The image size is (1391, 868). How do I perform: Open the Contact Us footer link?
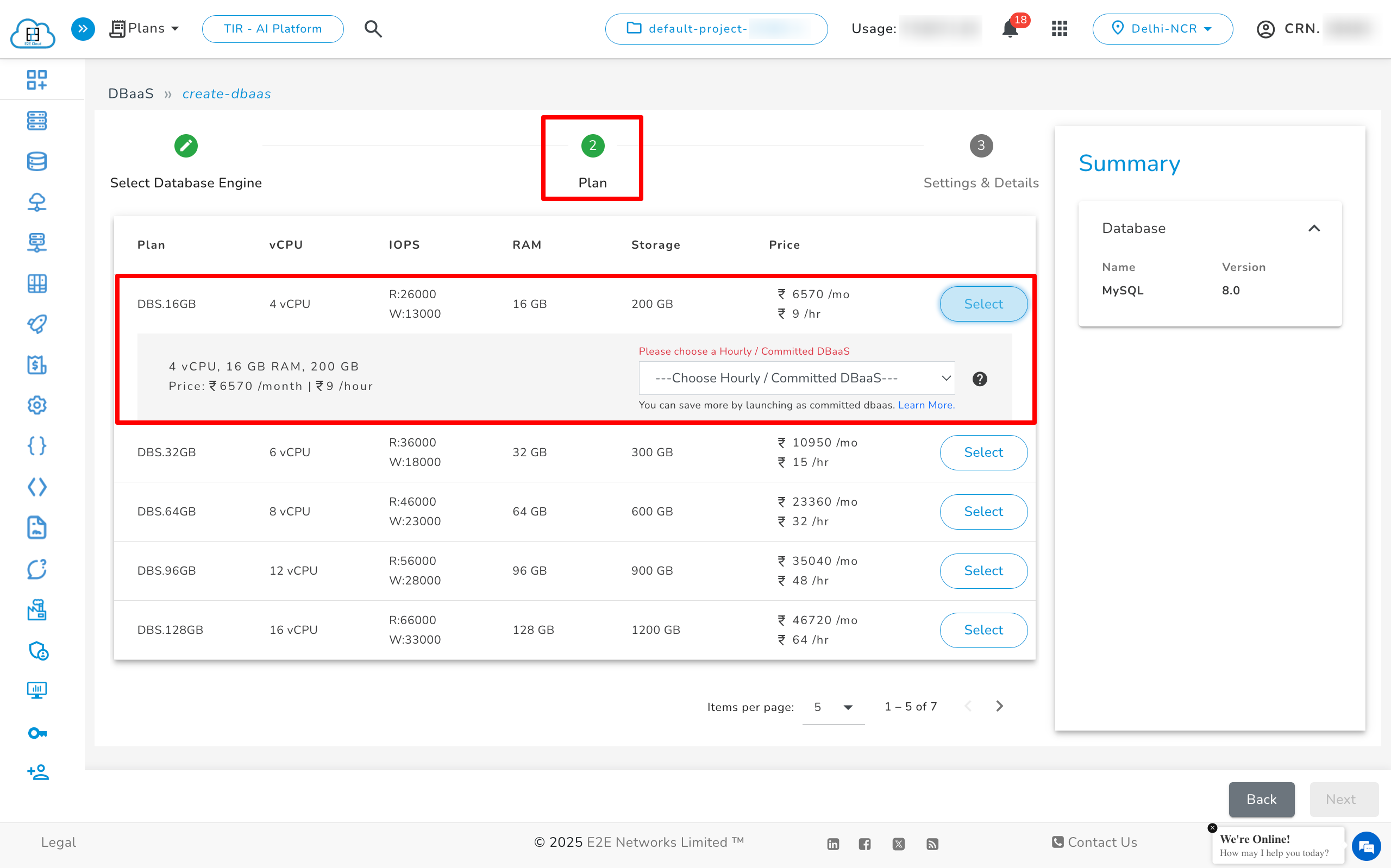[1094, 842]
